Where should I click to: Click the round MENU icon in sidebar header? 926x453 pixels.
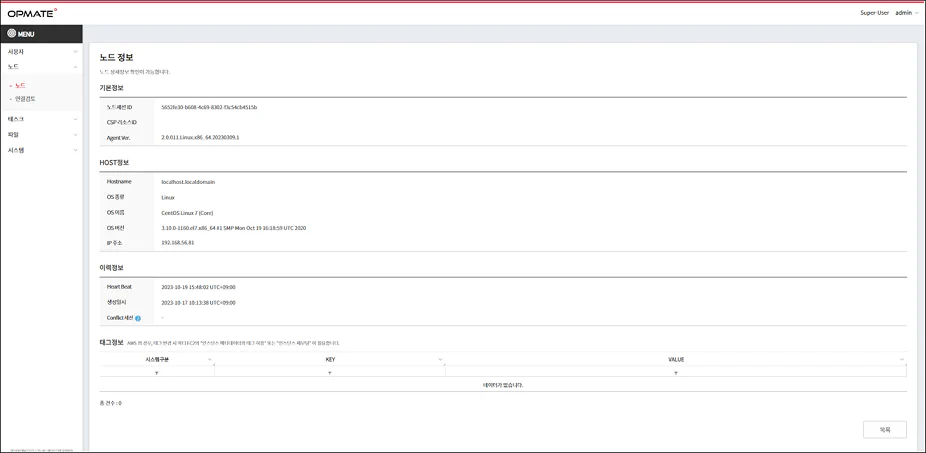[x=11, y=34]
